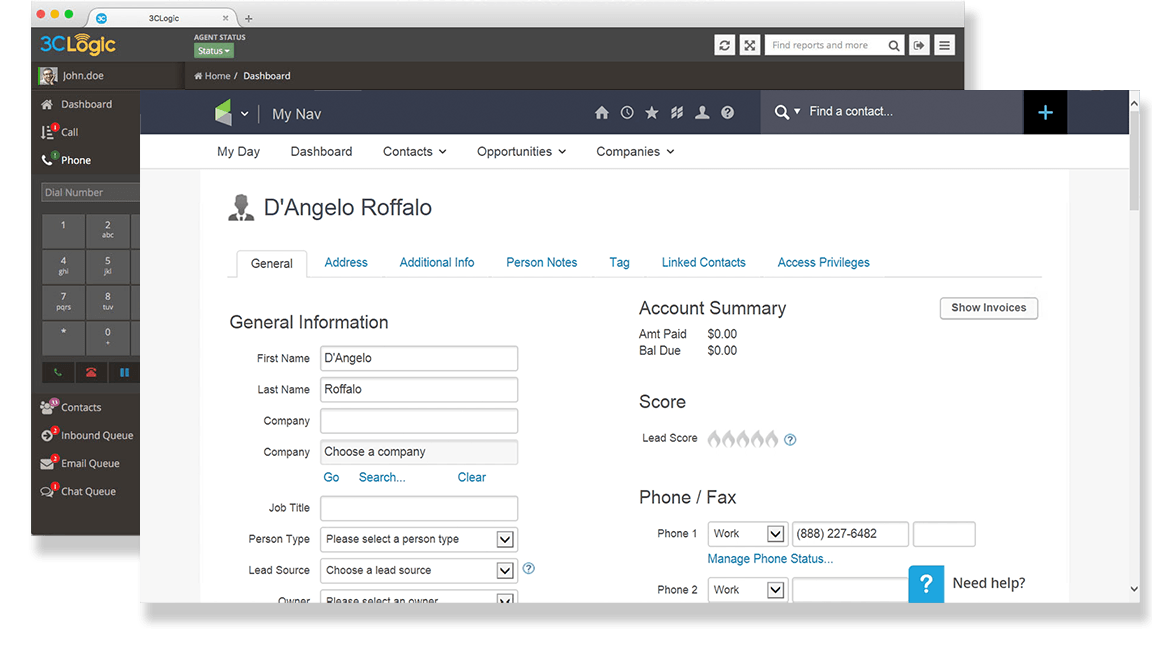
Task: Click the red hang-up button on dialpad
Action: pos(91,373)
